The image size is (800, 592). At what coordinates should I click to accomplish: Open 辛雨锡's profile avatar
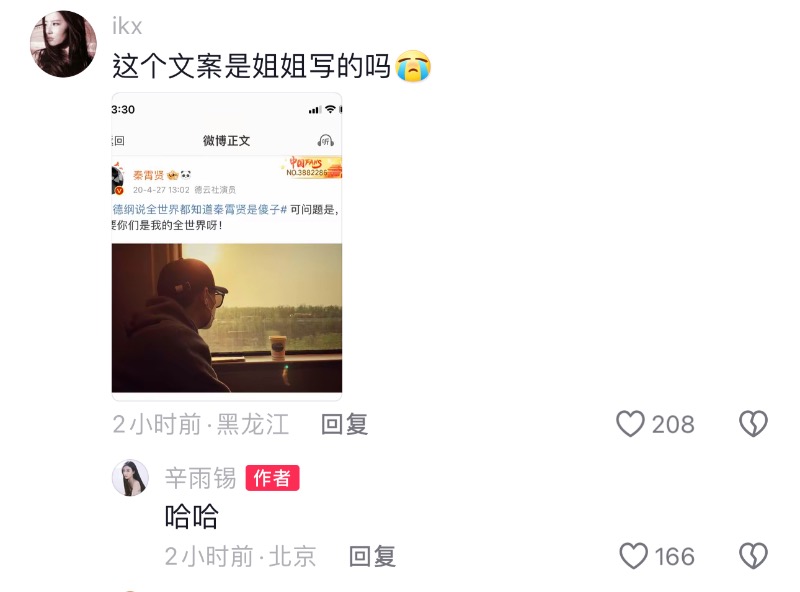(x=130, y=478)
